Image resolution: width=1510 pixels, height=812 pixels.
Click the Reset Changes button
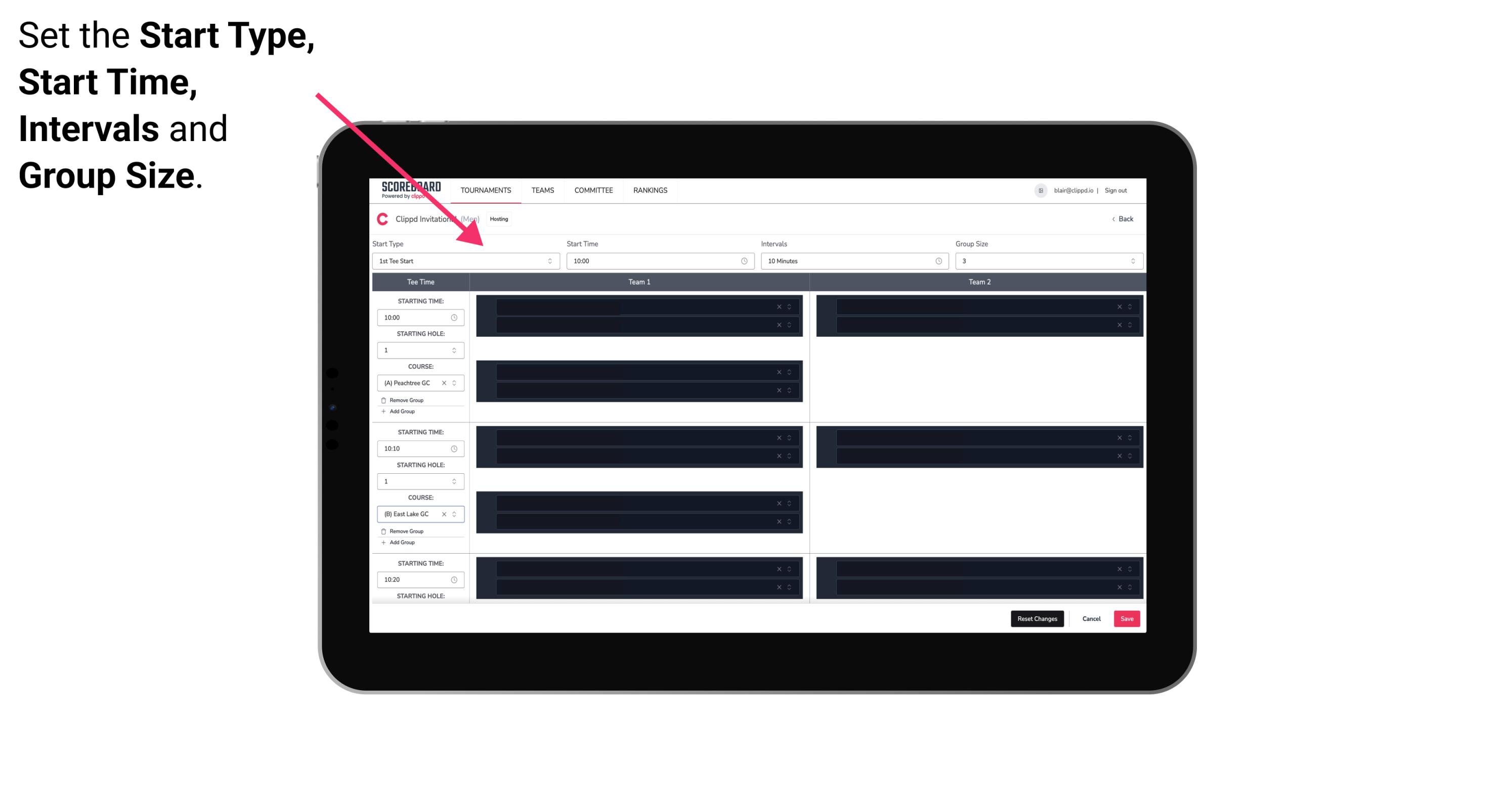[x=1038, y=619]
